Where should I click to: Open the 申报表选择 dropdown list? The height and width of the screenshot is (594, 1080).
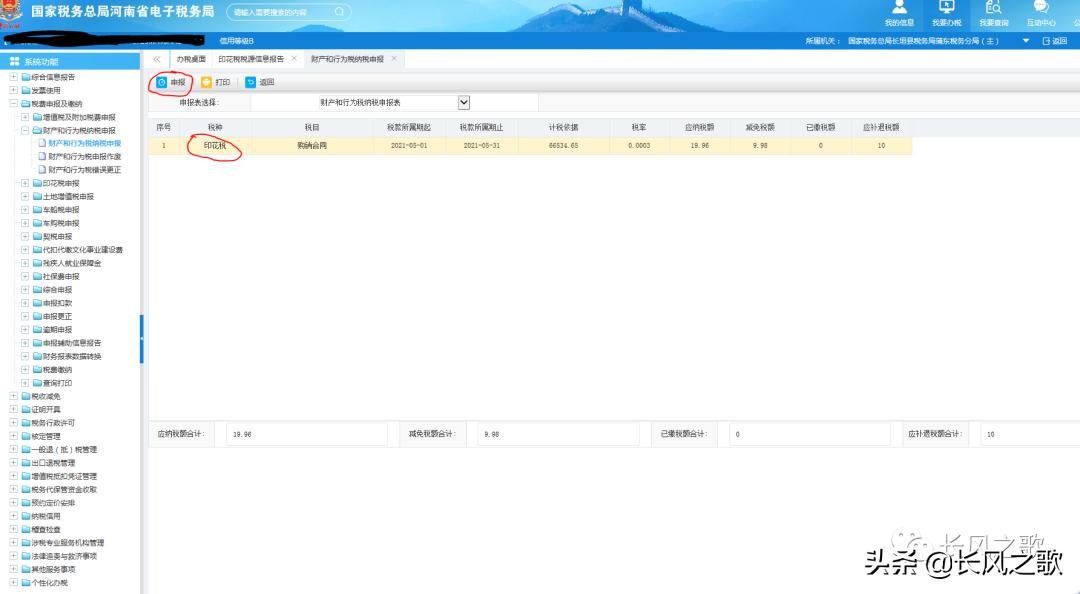click(x=464, y=102)
